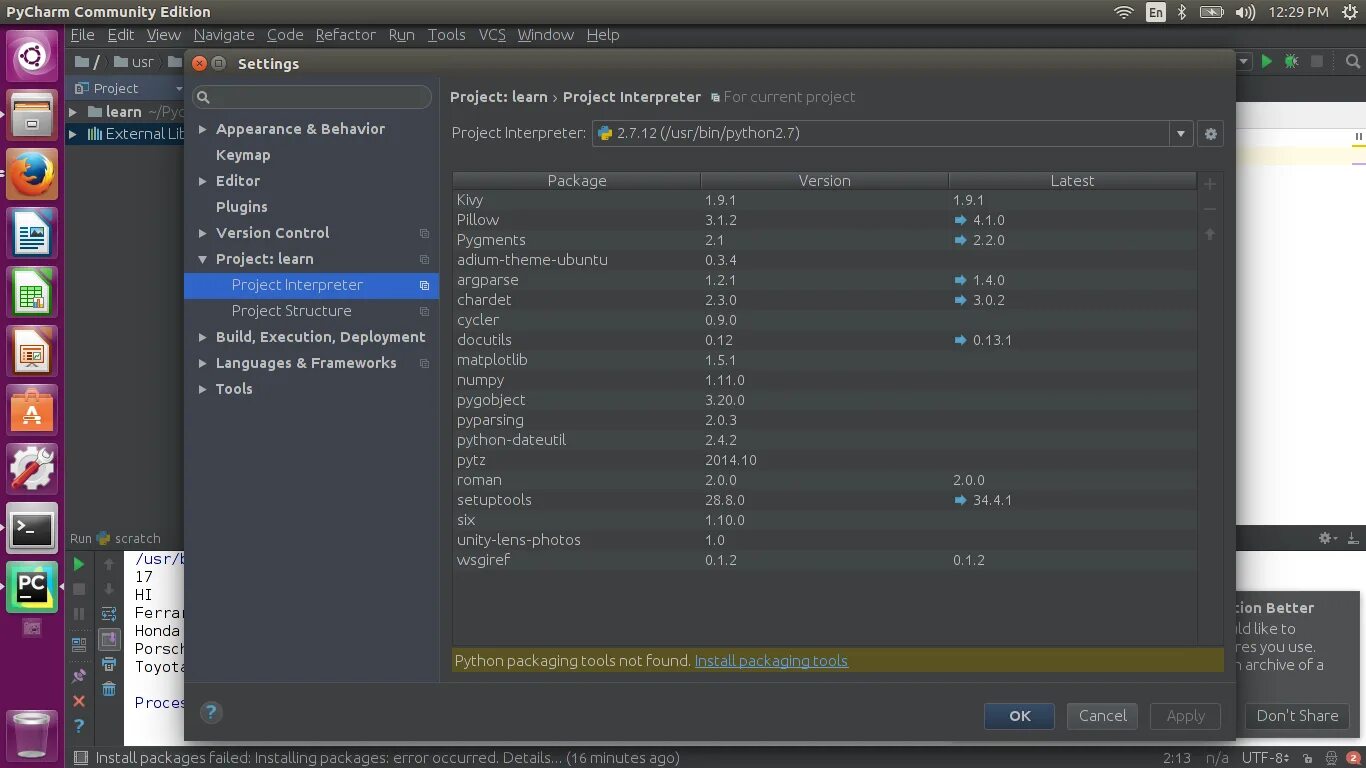1366x768 pixels.
Task: Select Project Structure in settings tree
Action: coord(291,311)
